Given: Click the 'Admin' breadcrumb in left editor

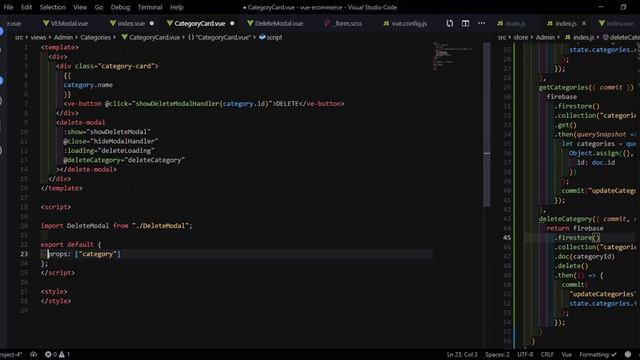Looking at the screenshot, I should 63,37.
